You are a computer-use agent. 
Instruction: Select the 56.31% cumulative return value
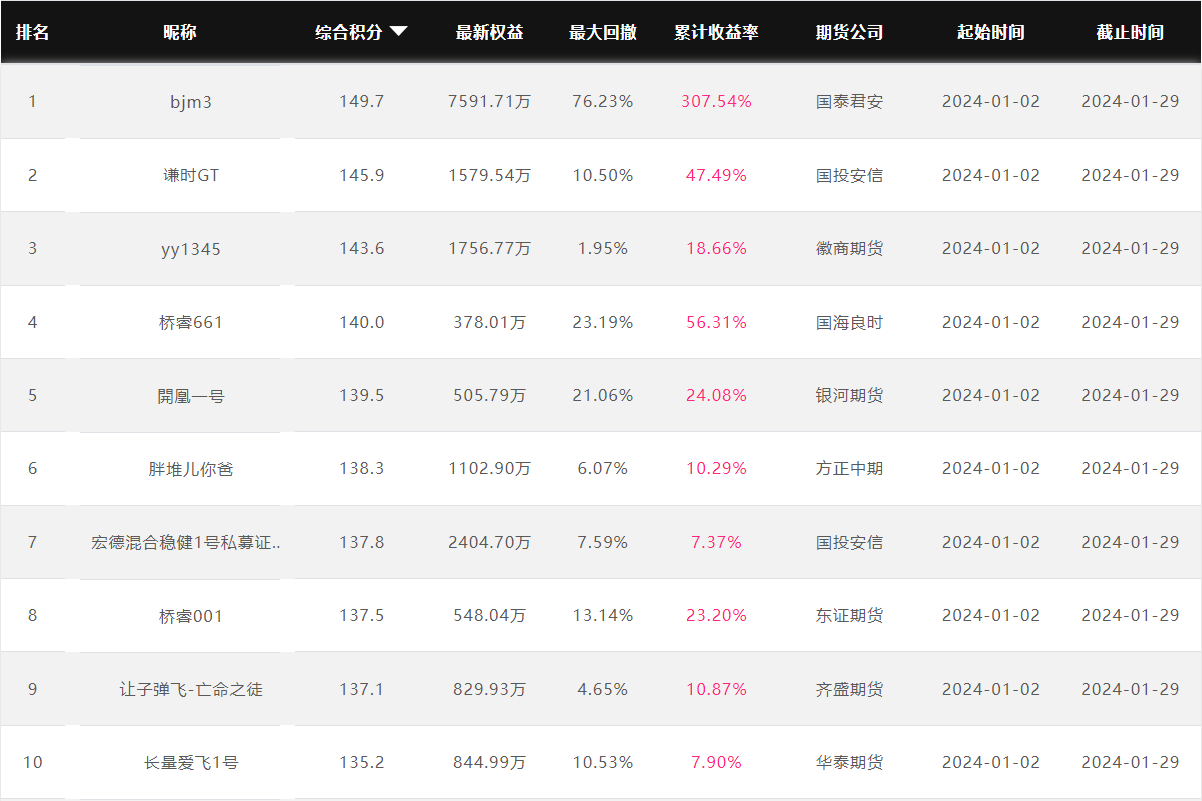(x=716, y=322)
